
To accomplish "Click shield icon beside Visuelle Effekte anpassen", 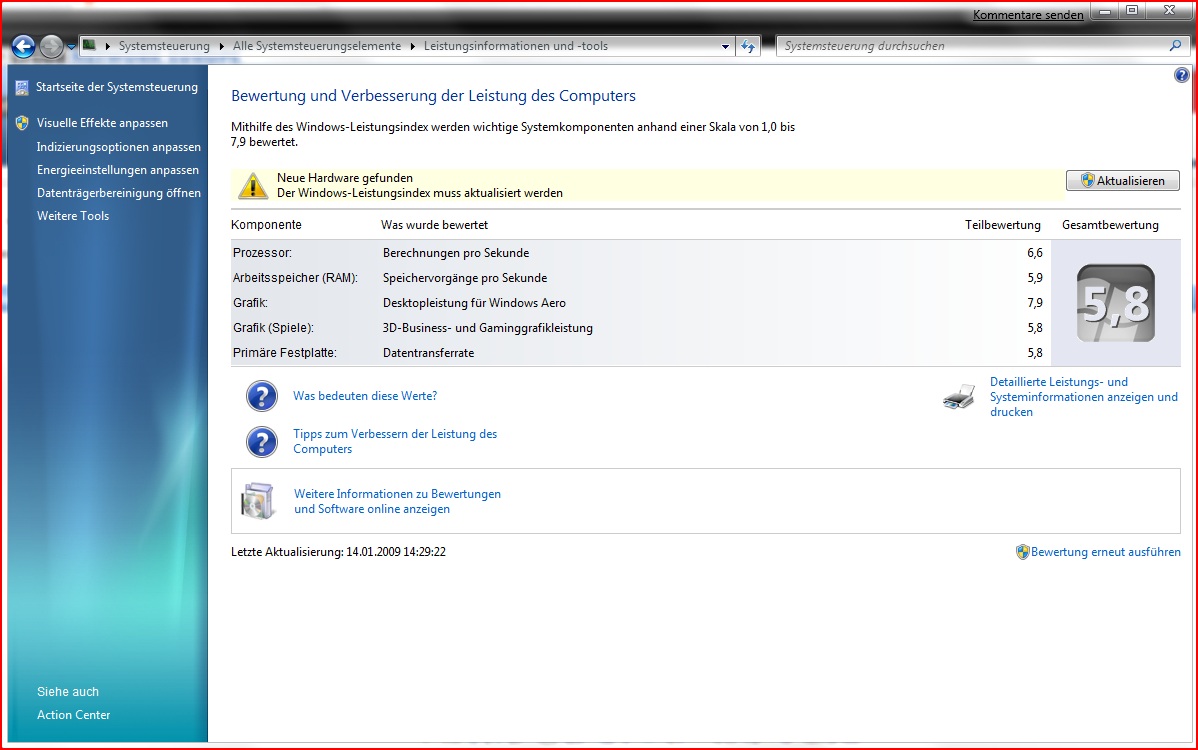I will click(22, 123).
